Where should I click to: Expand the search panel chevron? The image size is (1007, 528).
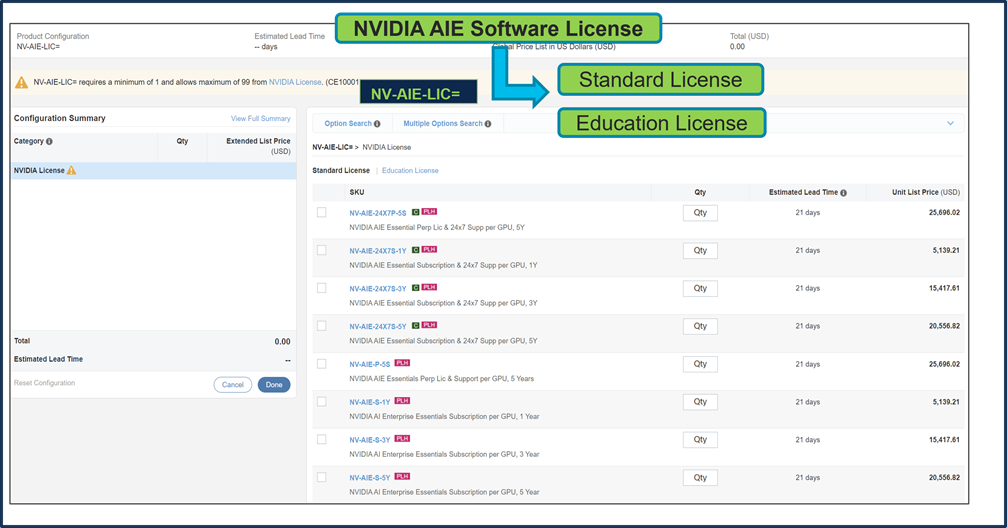click(950, 123)
